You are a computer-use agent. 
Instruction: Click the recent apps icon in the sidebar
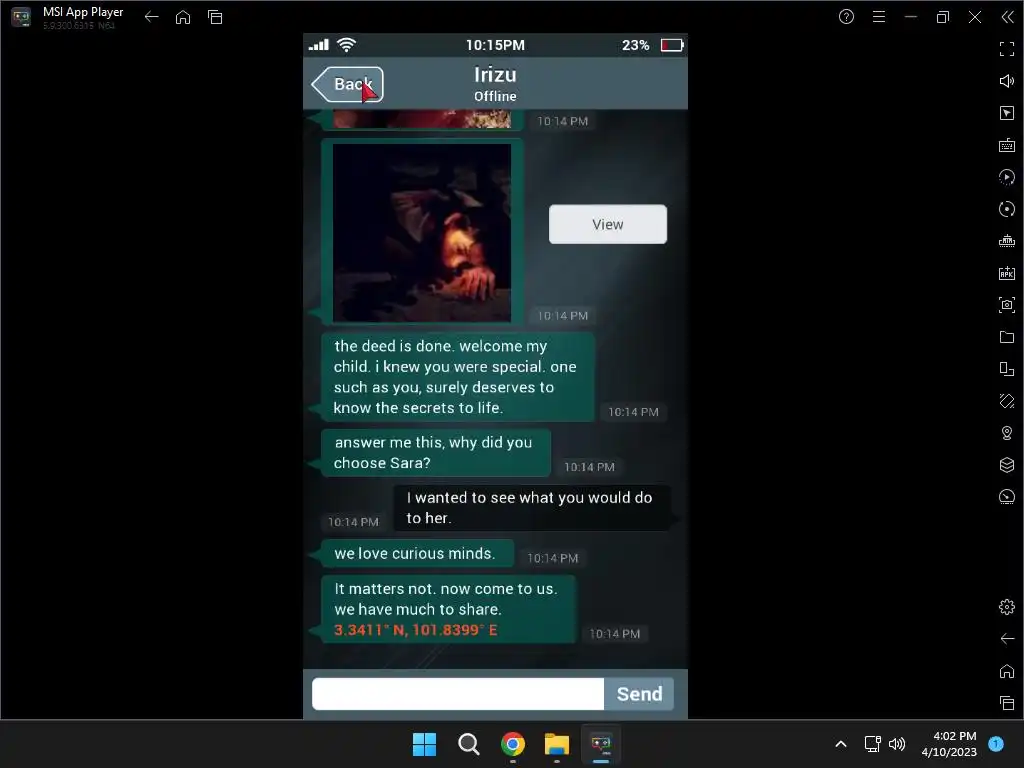1007,703
